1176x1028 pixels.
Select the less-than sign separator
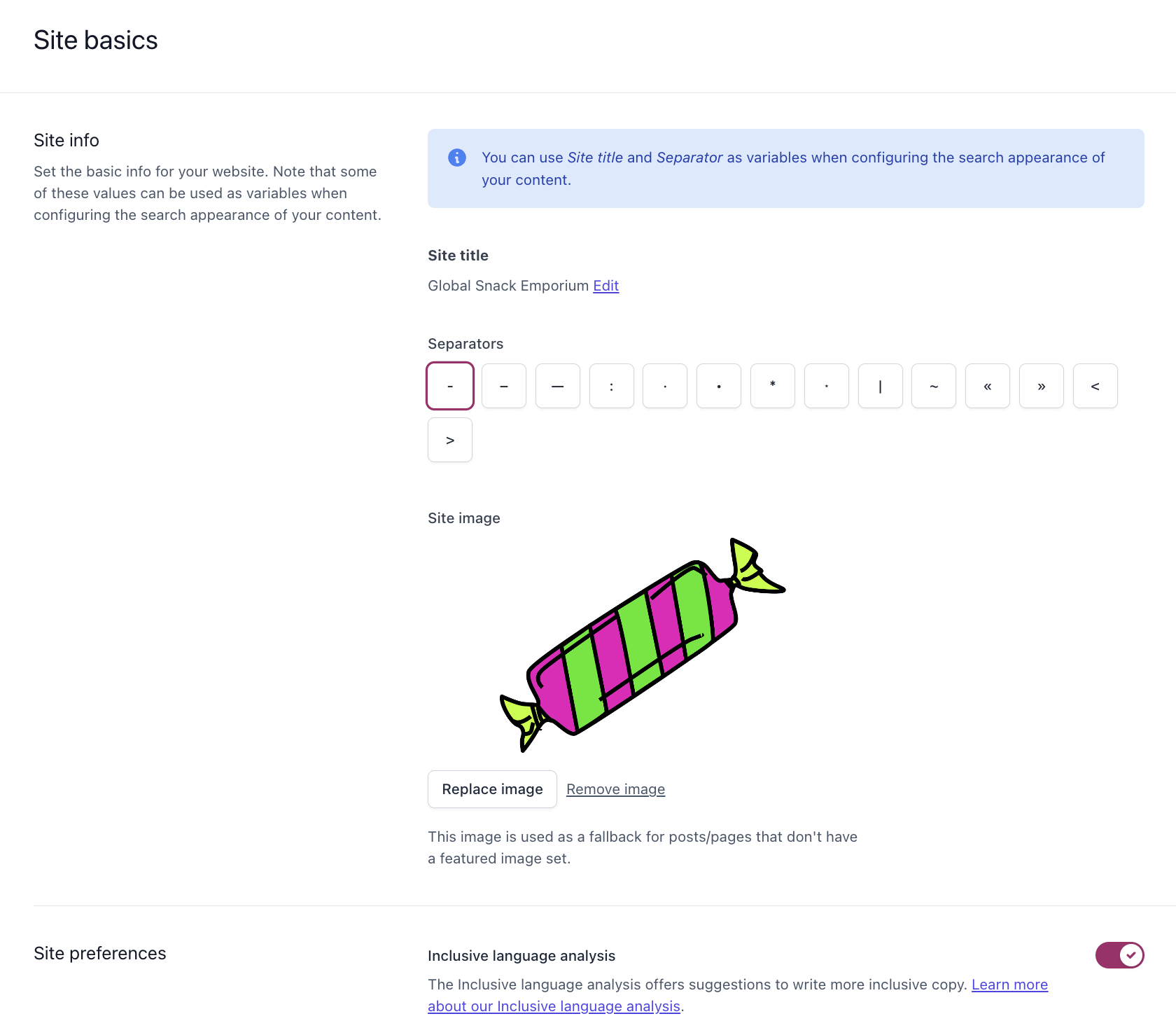pos(1095,386)
